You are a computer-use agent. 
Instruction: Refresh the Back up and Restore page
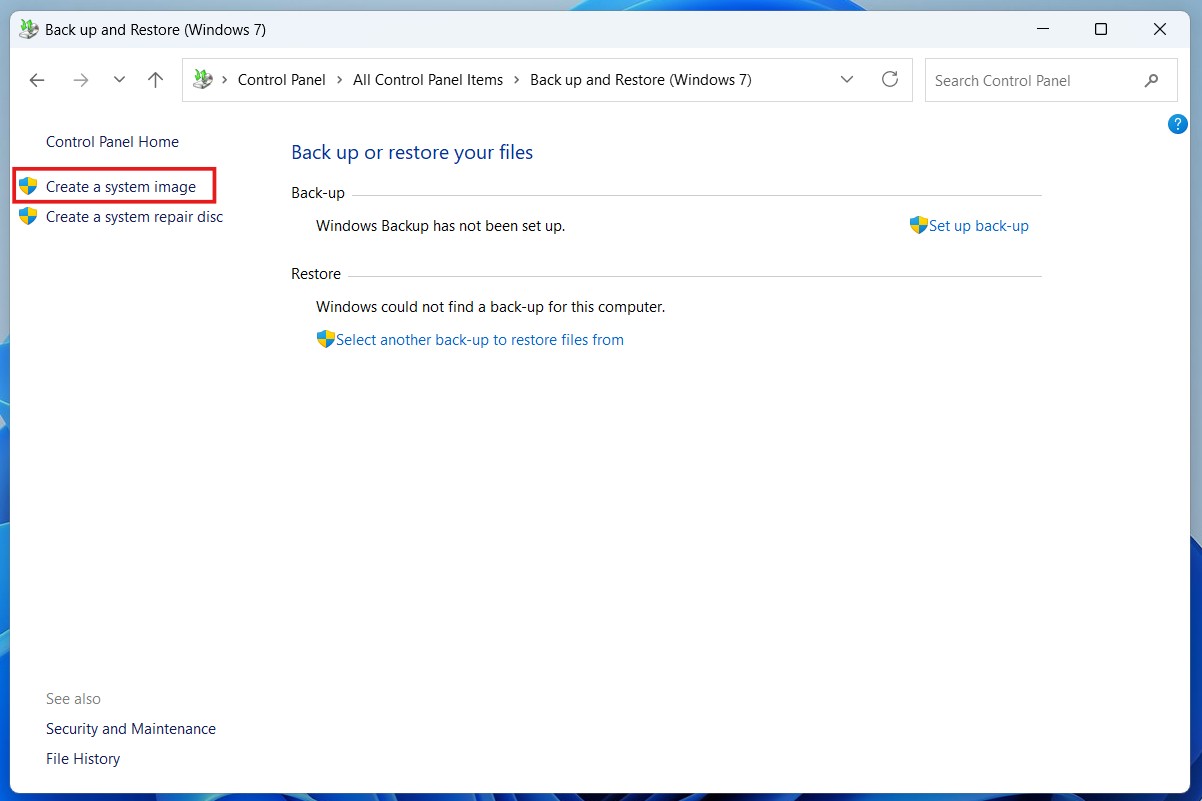889,80
